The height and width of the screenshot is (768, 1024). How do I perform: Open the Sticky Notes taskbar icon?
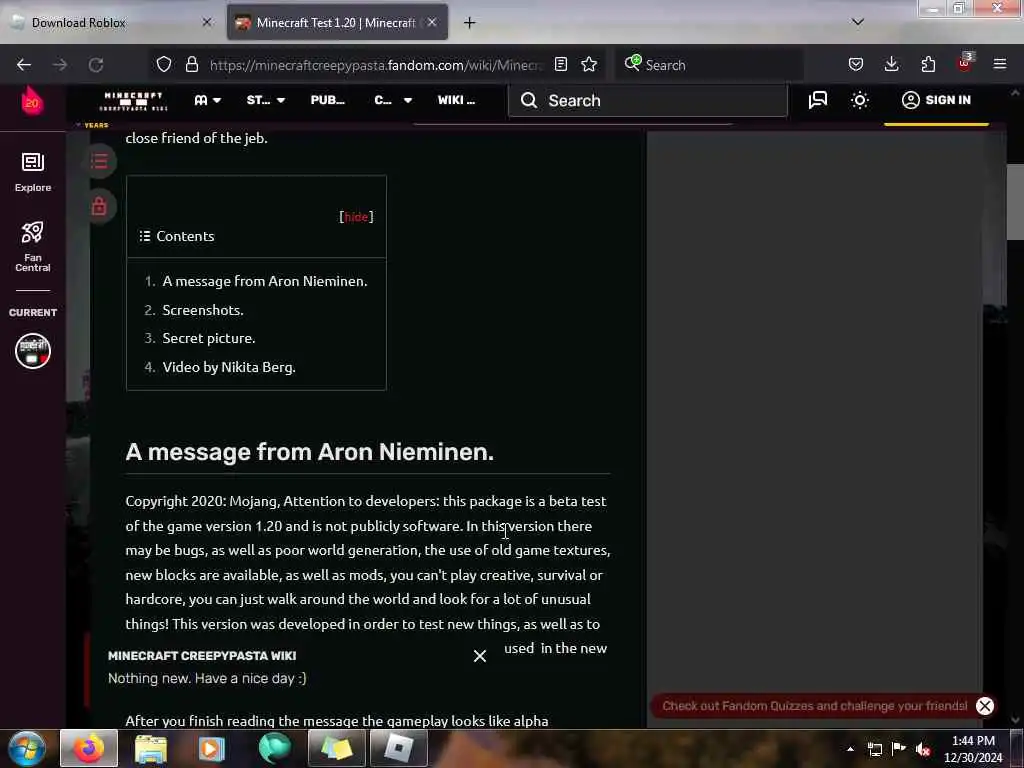[336, 748]
